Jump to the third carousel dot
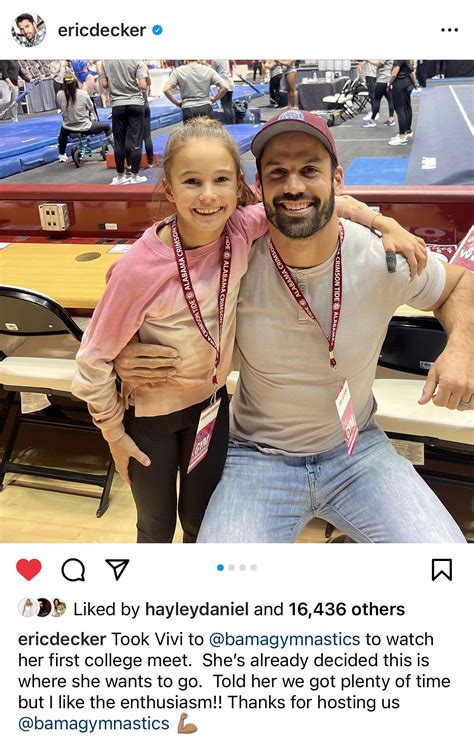The image size is (474, 740). tap(242, 567)
